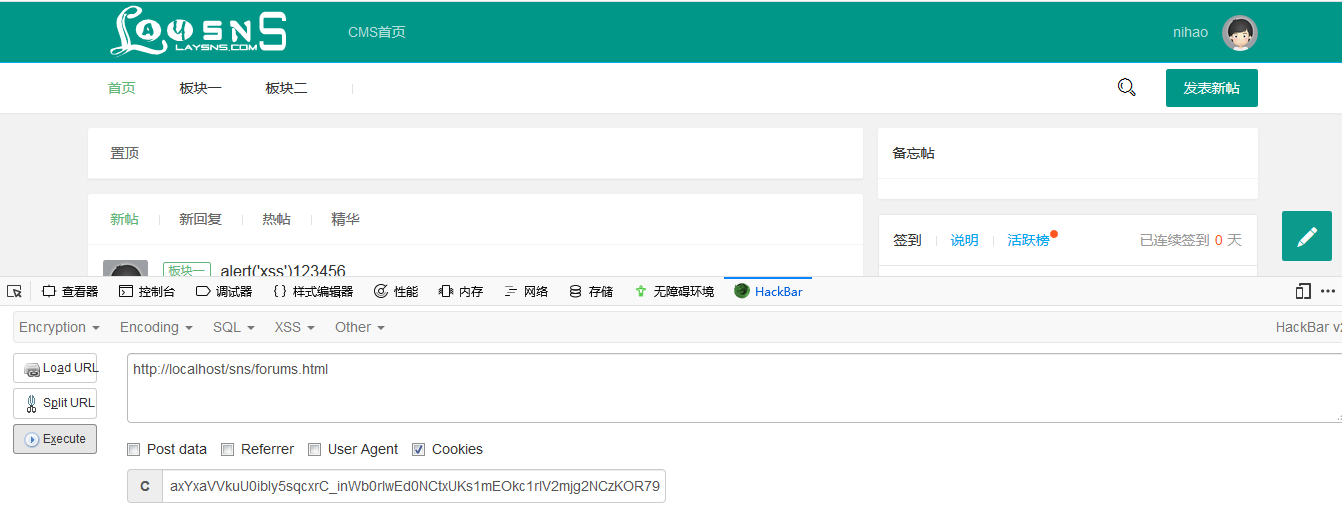Click into the cookie value field
Image resolution: width=1342 pixels, height=513 pixels.
413,487
